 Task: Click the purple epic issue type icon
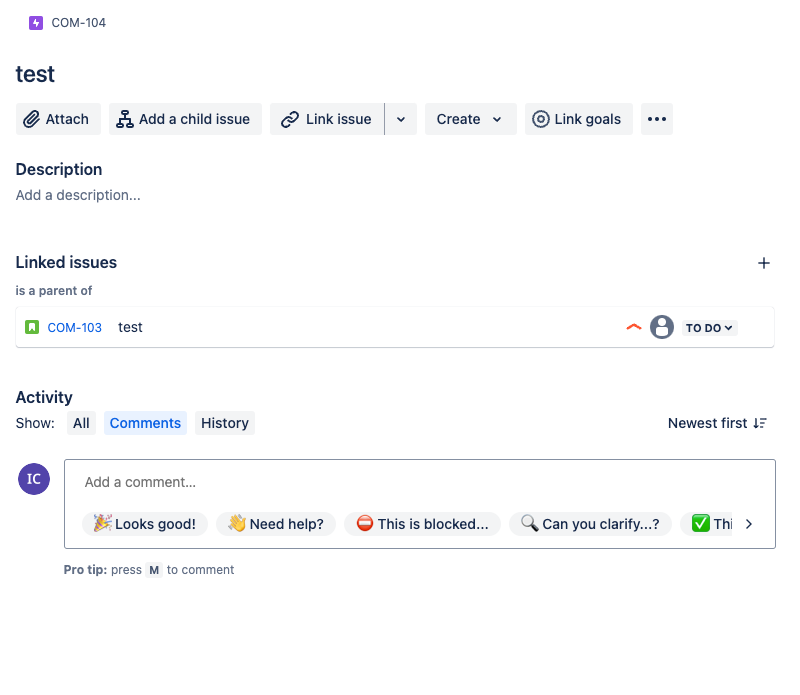click(x=36, y=23)
